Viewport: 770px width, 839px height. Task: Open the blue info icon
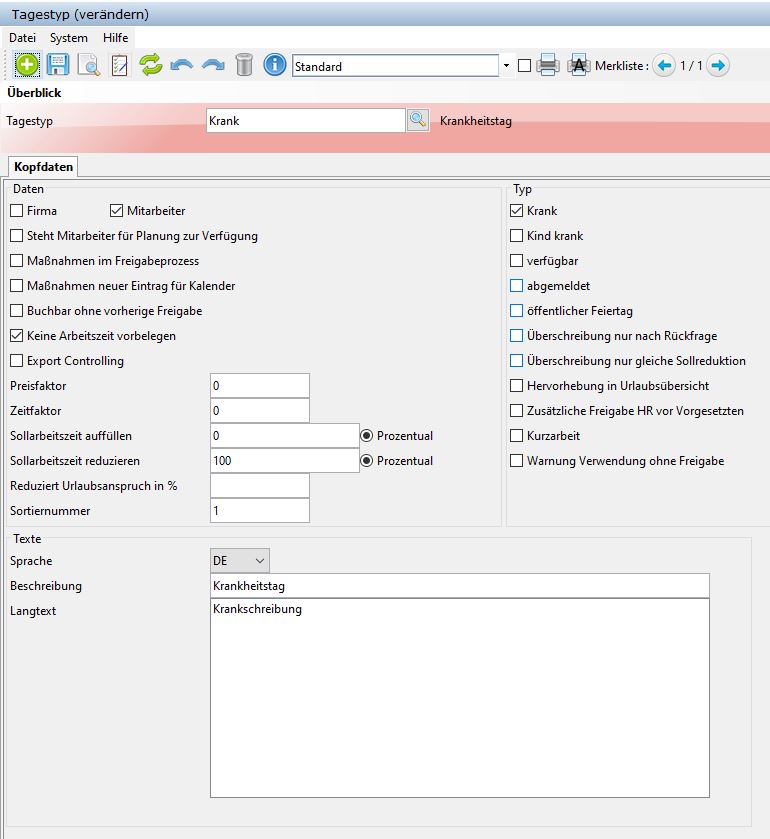(x=275, y=66)
